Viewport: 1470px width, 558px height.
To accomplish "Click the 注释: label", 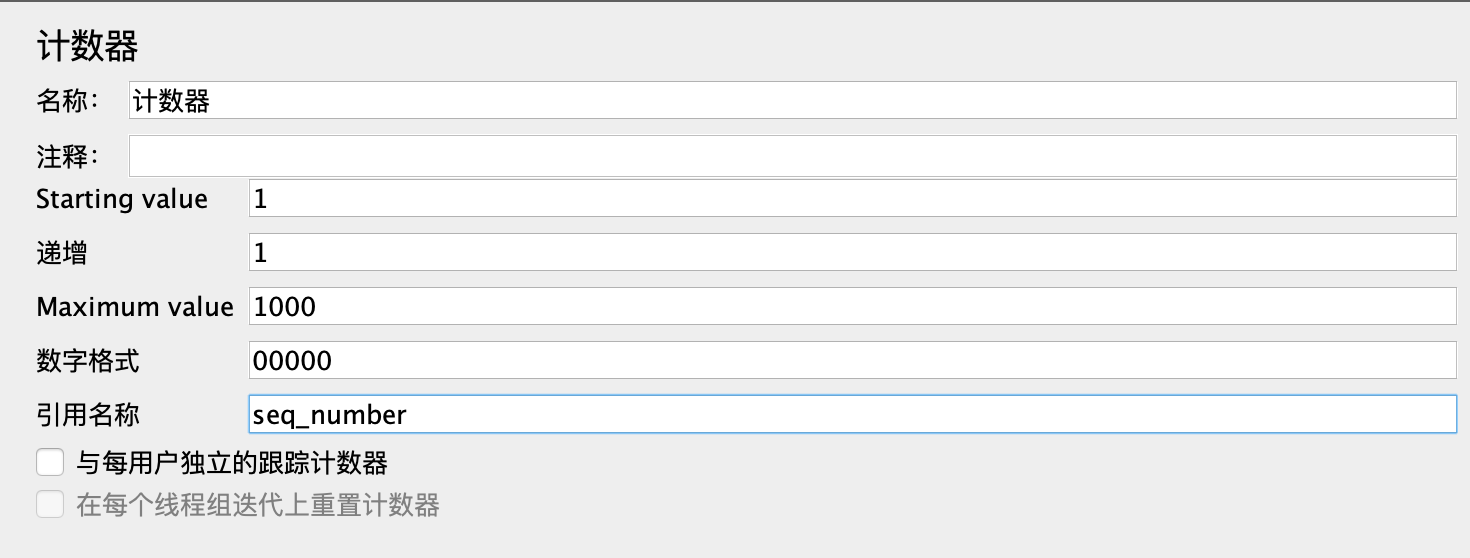I will pos(67,156).
